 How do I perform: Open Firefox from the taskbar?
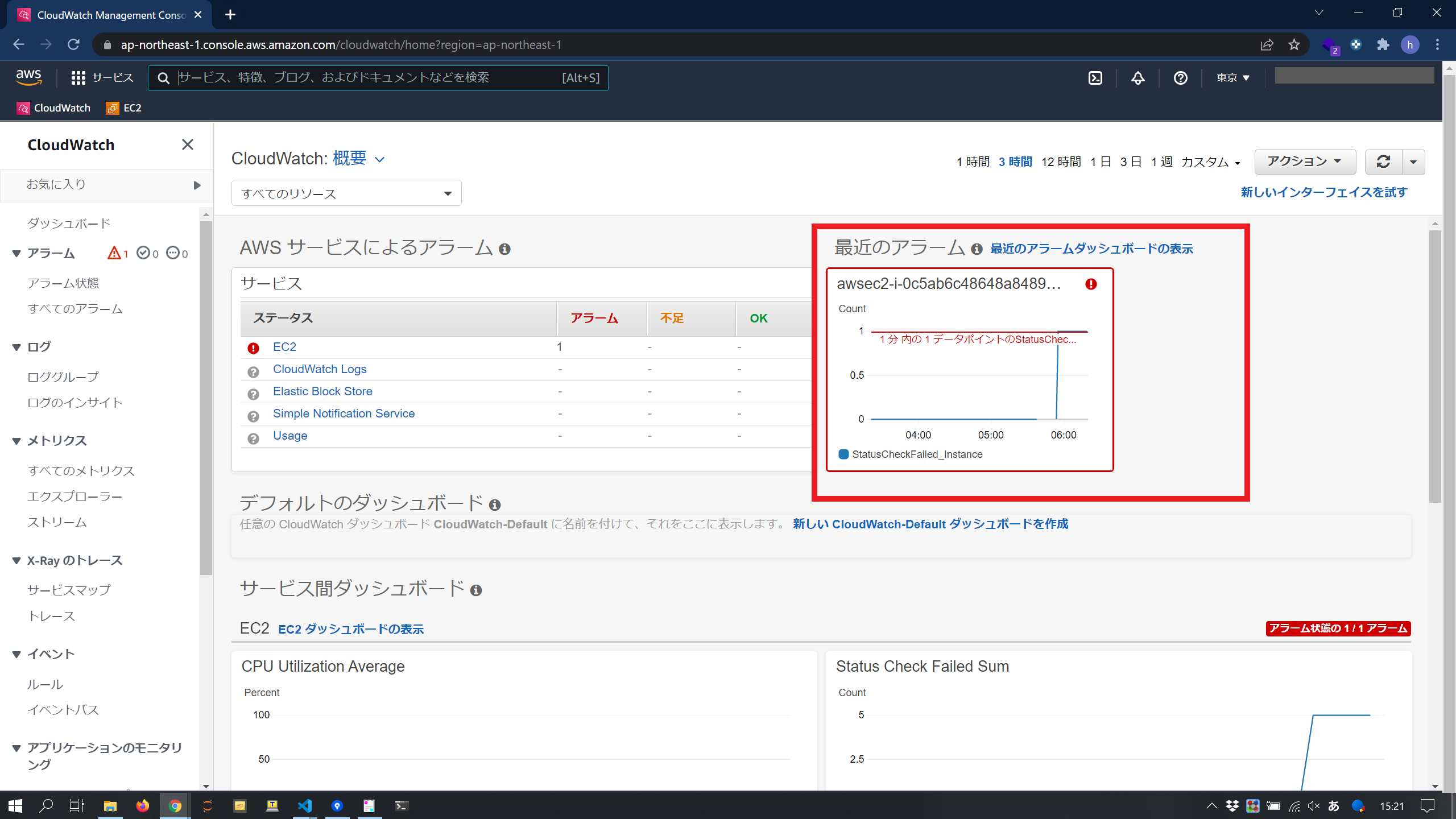click(x=142, y=805)
